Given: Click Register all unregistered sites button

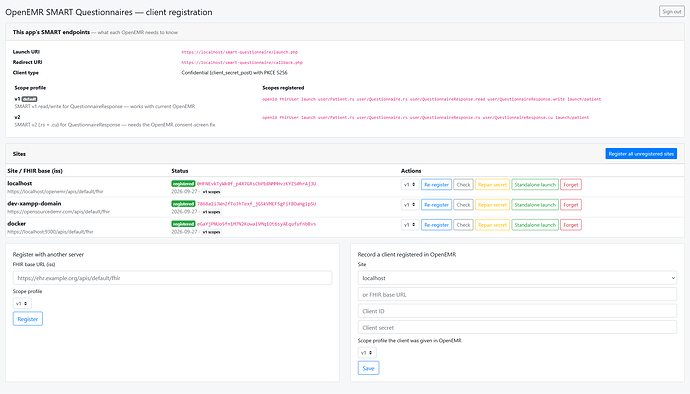Looking at the screenshot, I should pos(641,154).
